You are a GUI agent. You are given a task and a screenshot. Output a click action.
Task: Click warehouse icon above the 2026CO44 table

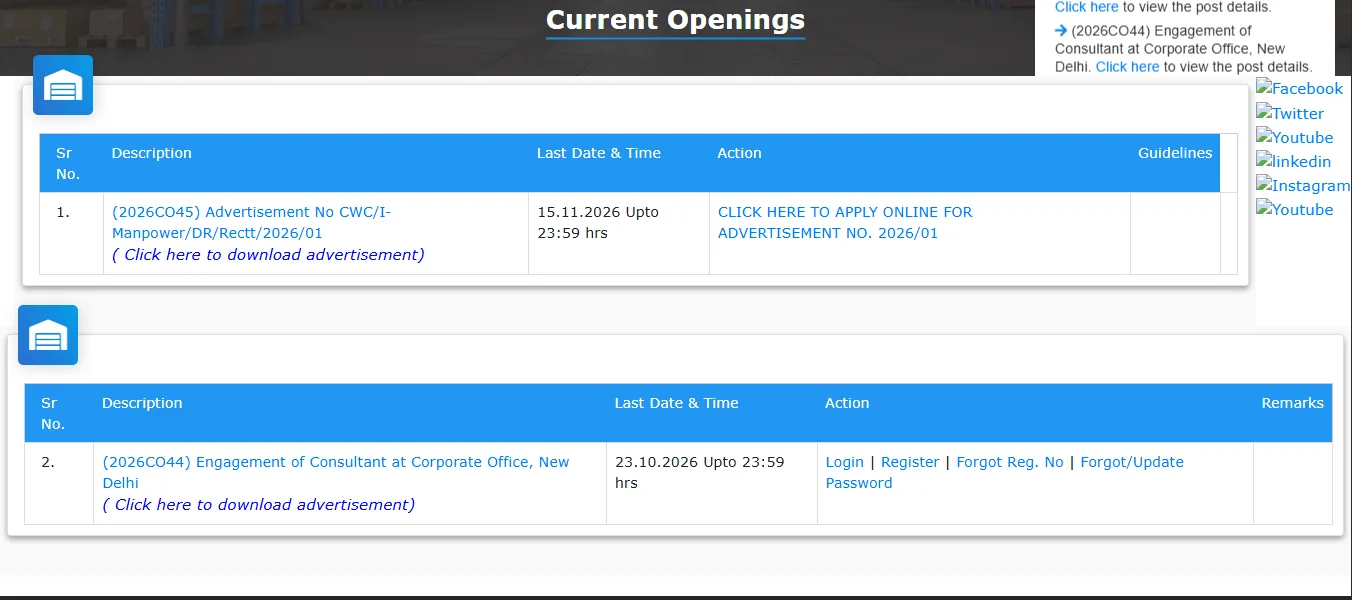pyautogui.click(x=48, y=335)
